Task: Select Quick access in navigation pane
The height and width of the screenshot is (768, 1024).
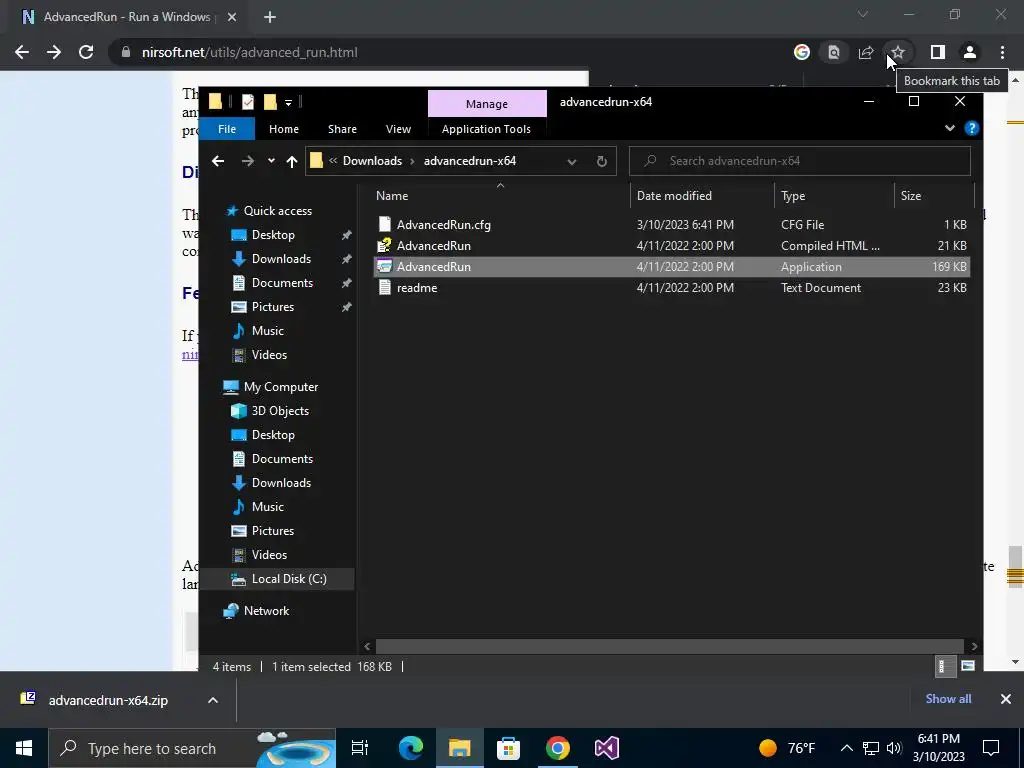Action: point(278,211)
